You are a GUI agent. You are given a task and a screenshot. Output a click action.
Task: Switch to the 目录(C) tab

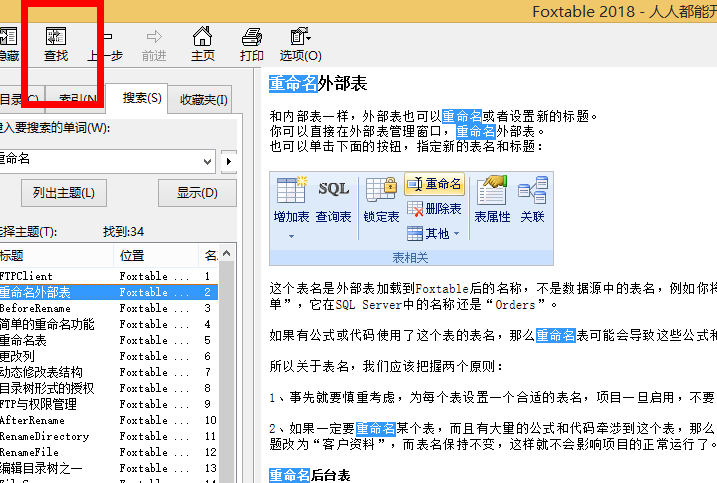21,99
